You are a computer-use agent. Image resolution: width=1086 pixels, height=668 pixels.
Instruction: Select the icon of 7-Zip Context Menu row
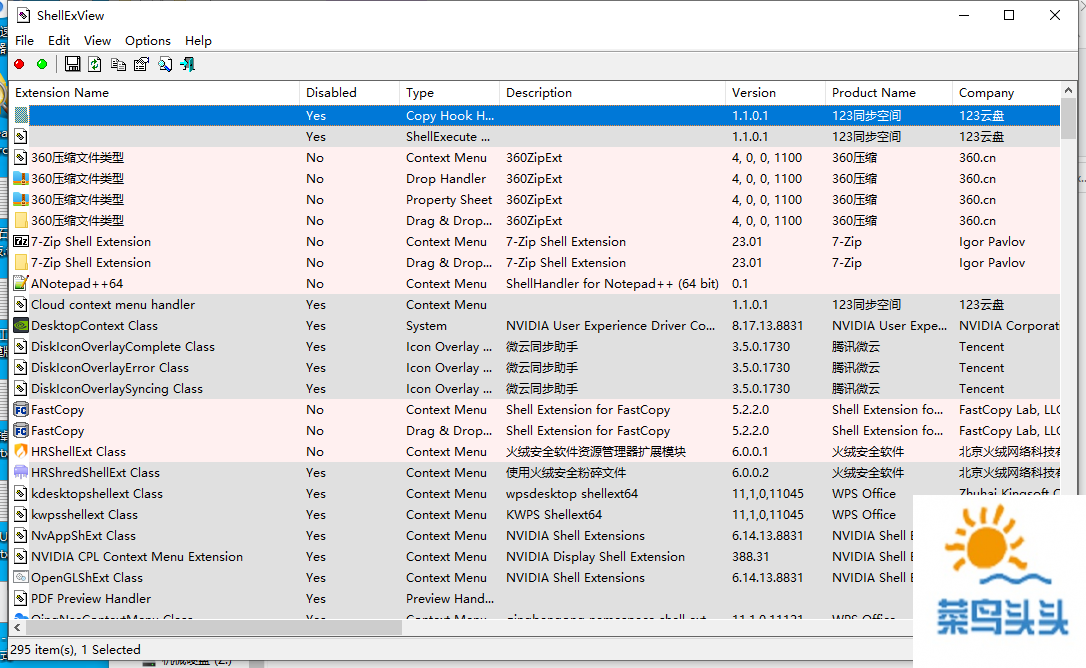[x=21, y=242]
